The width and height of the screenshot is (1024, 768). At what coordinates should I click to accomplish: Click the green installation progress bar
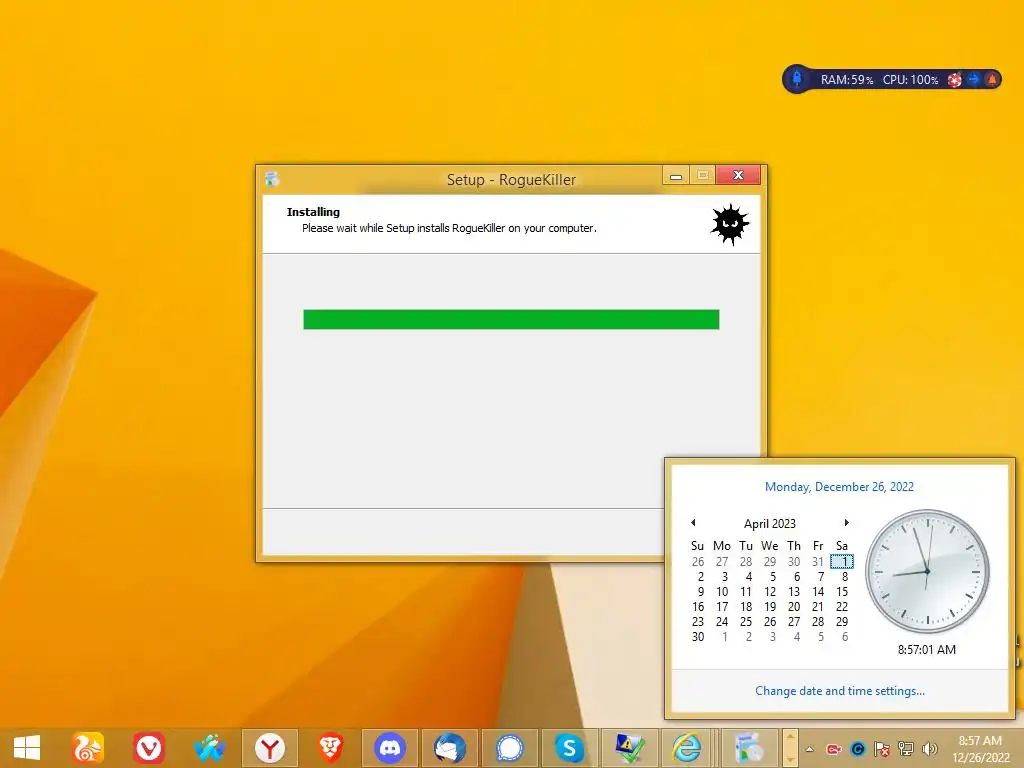pyautogui.click(x=511, y=319)
